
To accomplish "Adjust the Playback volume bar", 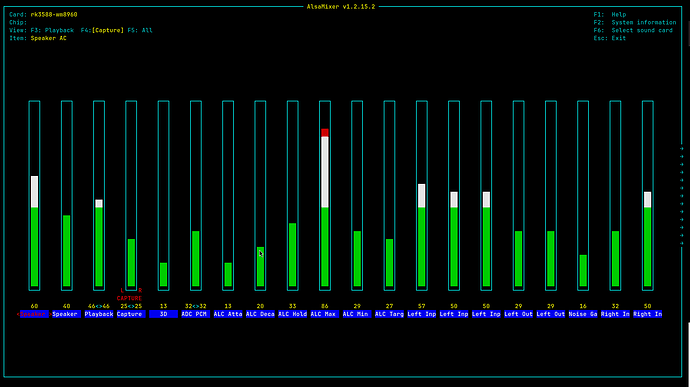I will pyautogui.click(x=99, y=195).
